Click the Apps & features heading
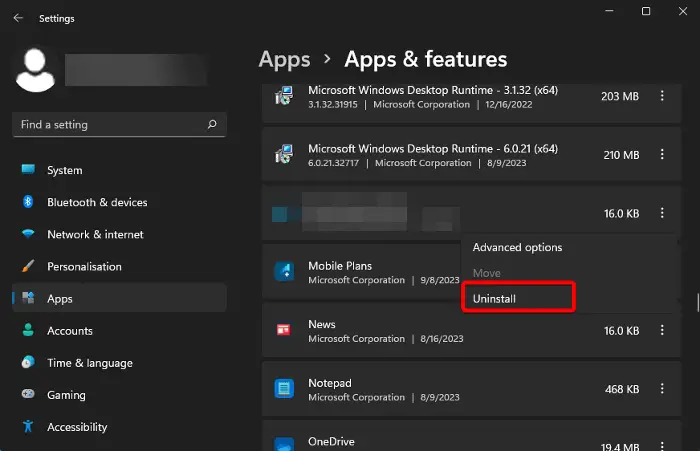The width and height of the screenshot is (700, 451). point(425,59)
